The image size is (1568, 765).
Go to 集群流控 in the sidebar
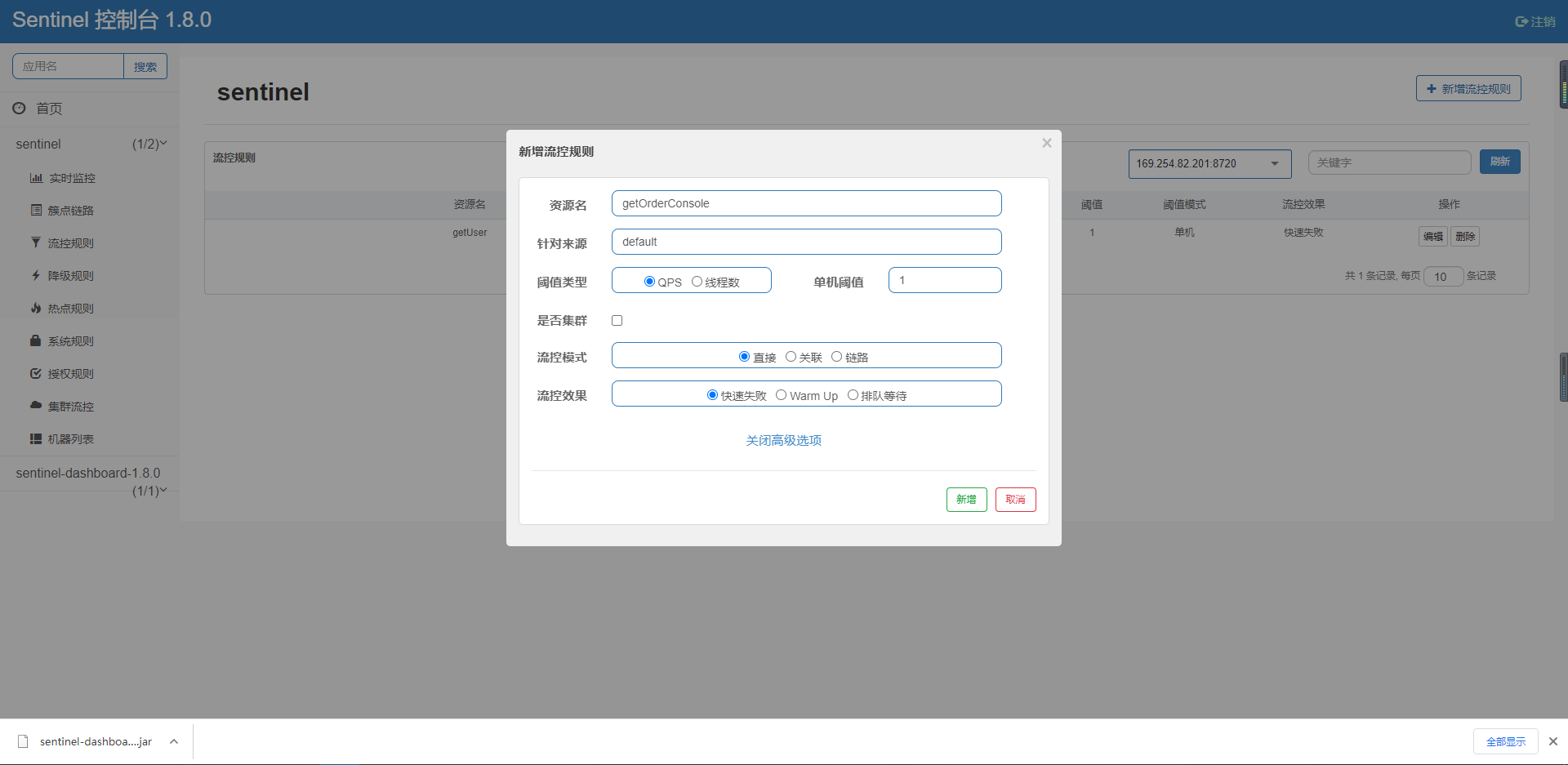[x=71, y=407]
